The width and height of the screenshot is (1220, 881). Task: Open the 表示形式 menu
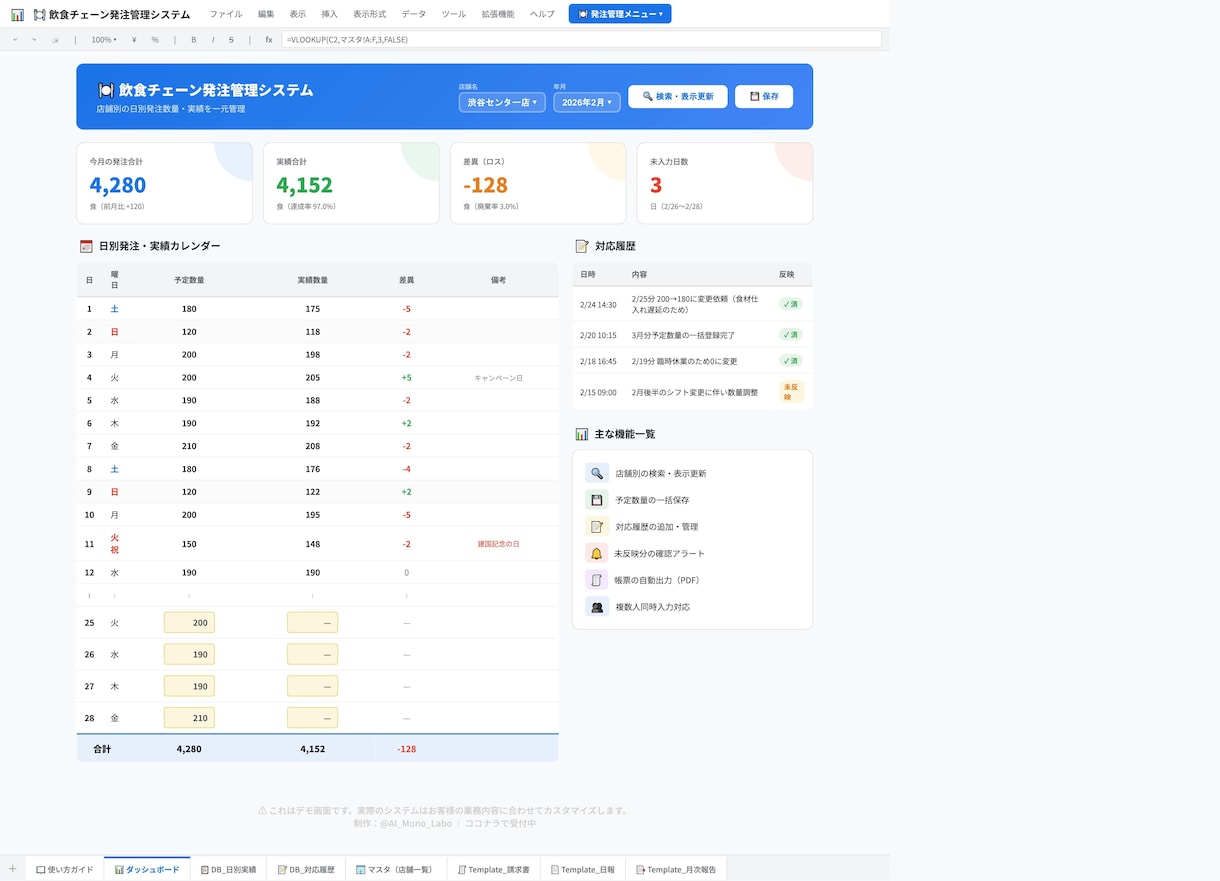370,14
